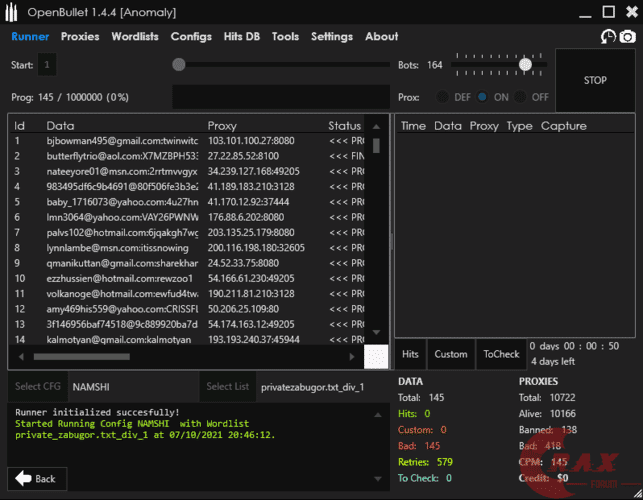Open the Proxies tab
Viewport: 643px width, 500px height.
point(80,37)
